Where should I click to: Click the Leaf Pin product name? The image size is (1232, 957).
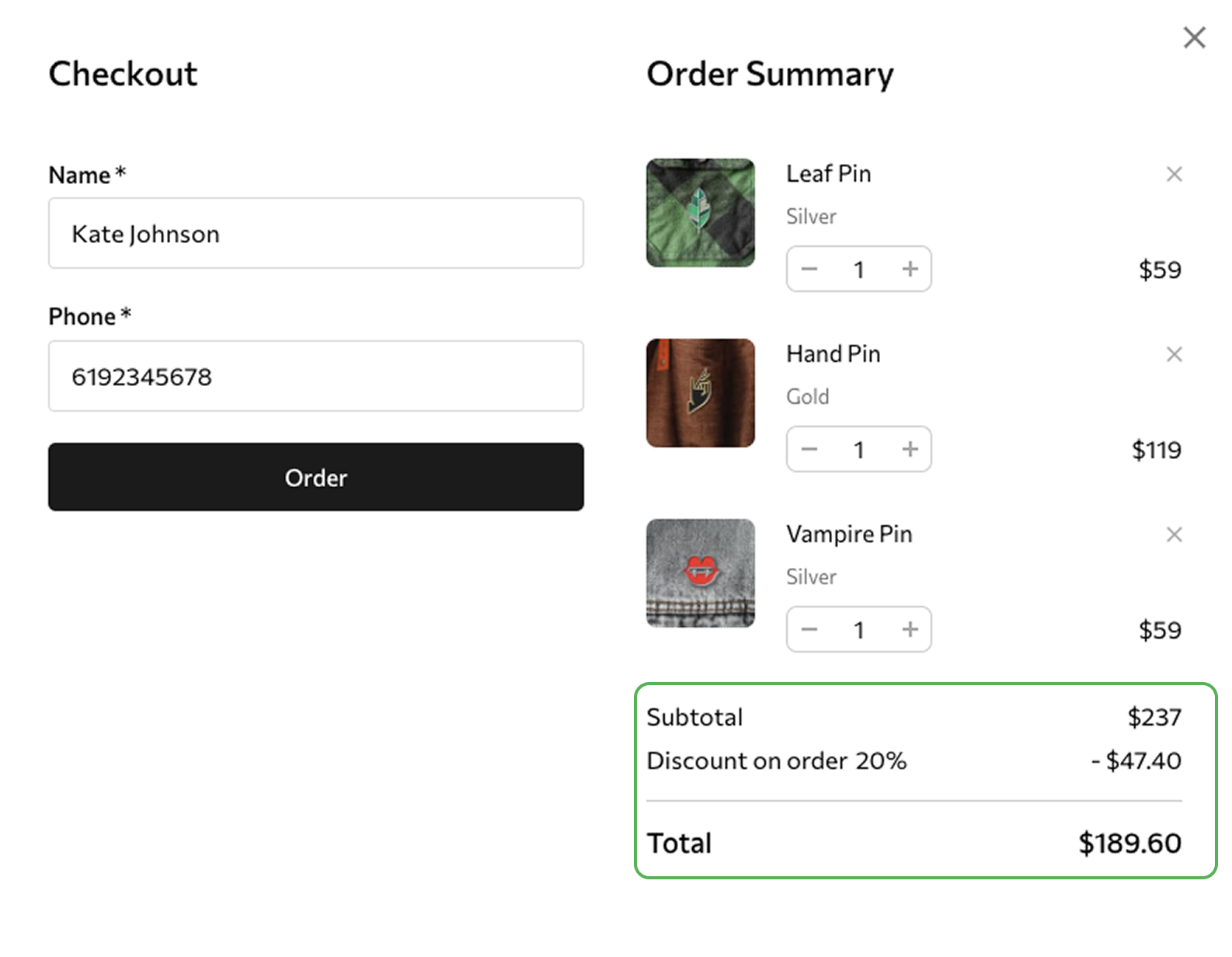tap(828, 174)
